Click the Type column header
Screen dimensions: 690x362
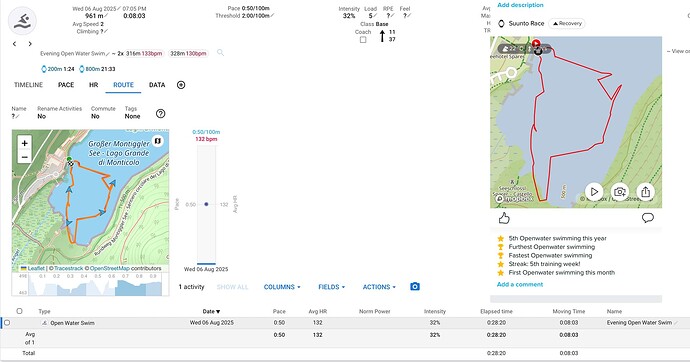click(44, 311)
